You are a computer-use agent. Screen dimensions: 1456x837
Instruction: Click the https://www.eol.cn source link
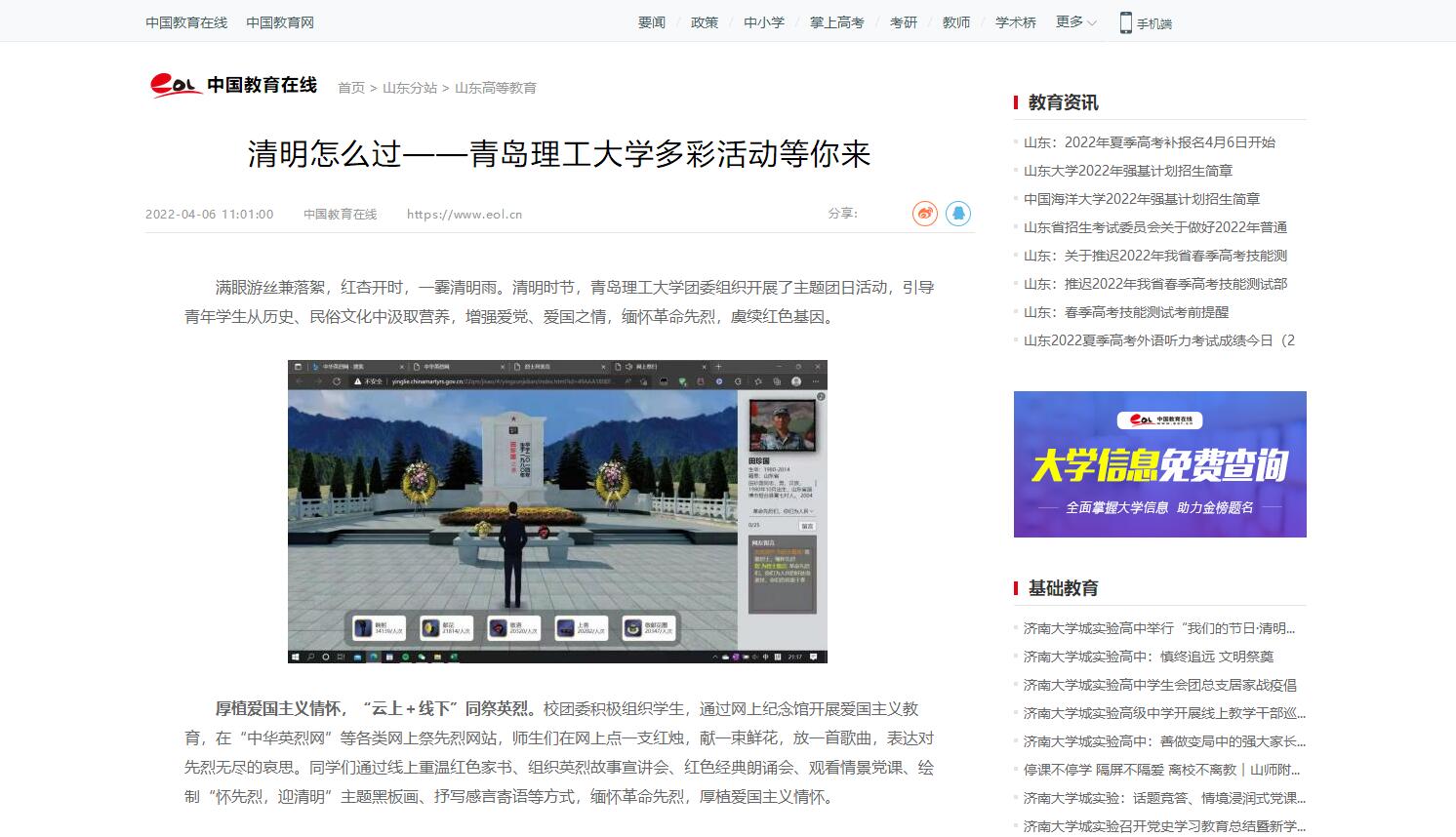[464, 215]
